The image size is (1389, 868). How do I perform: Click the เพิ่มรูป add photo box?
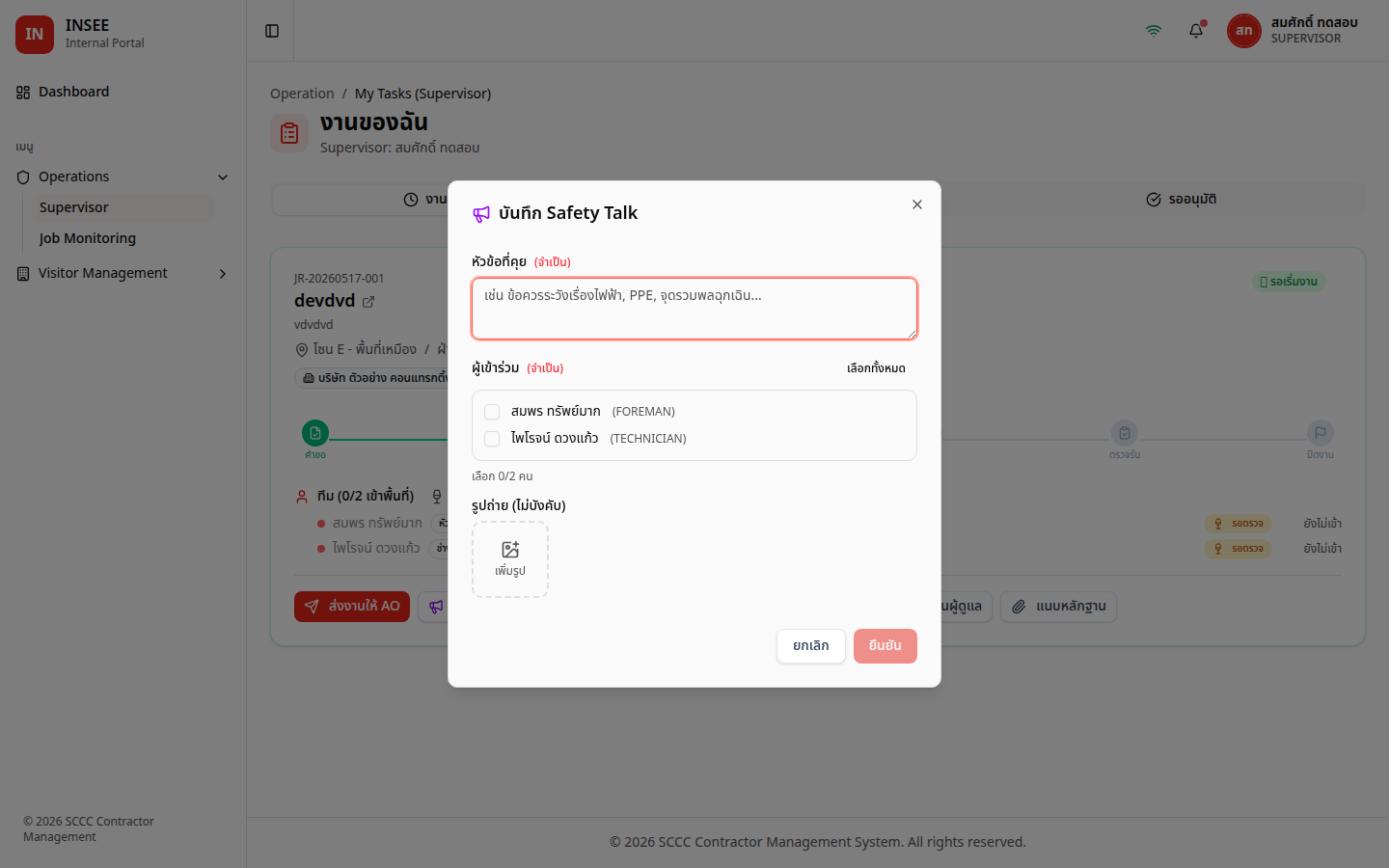click(510, 559)
